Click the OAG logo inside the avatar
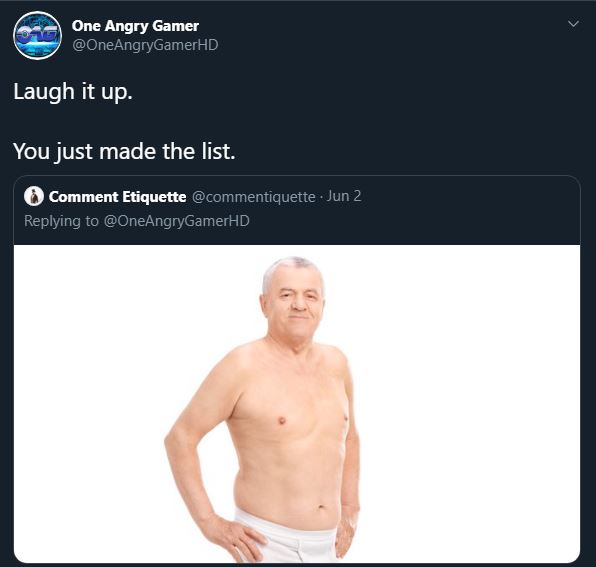 click(x=37, y=35)
